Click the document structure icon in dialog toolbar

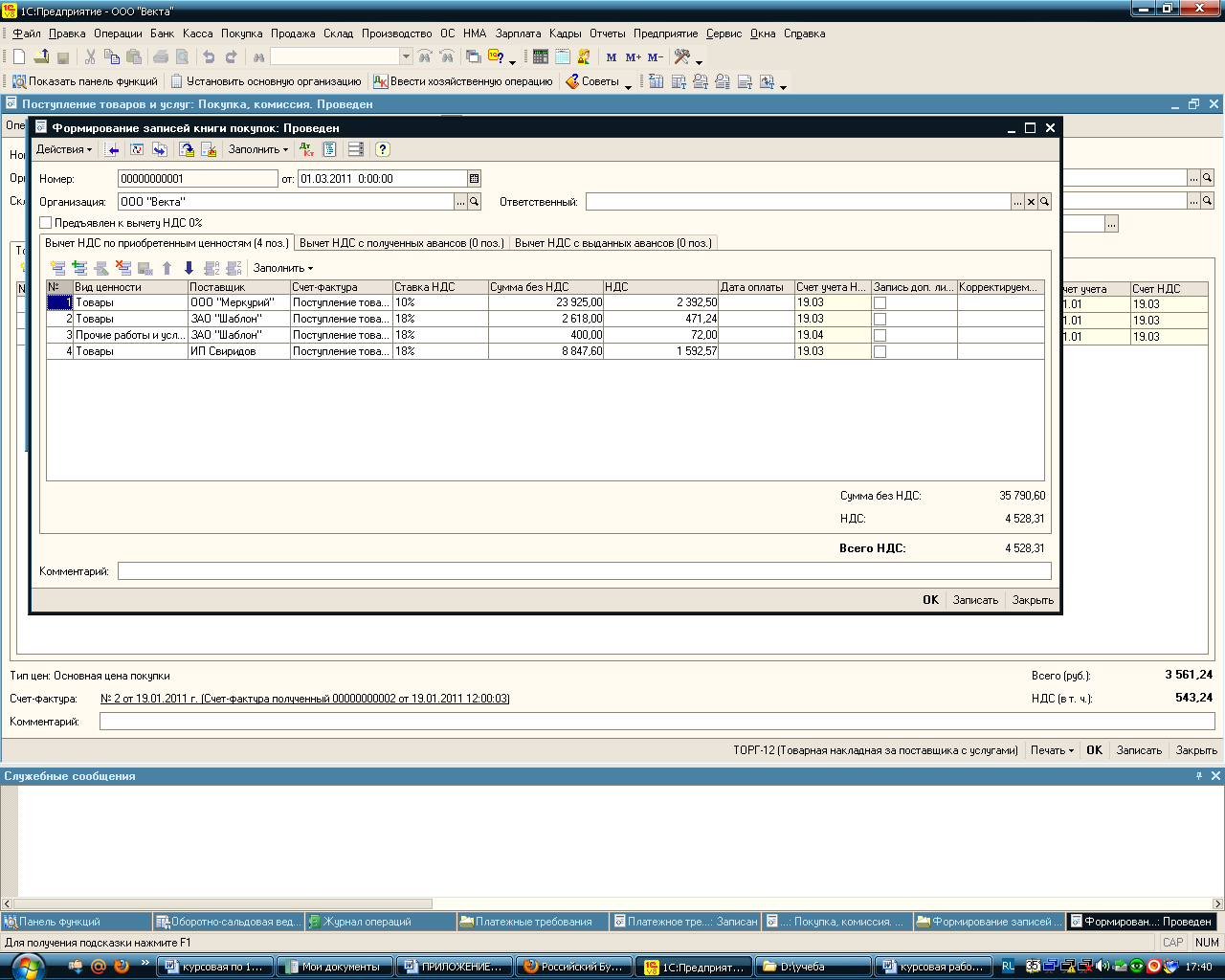pos(329,149)
